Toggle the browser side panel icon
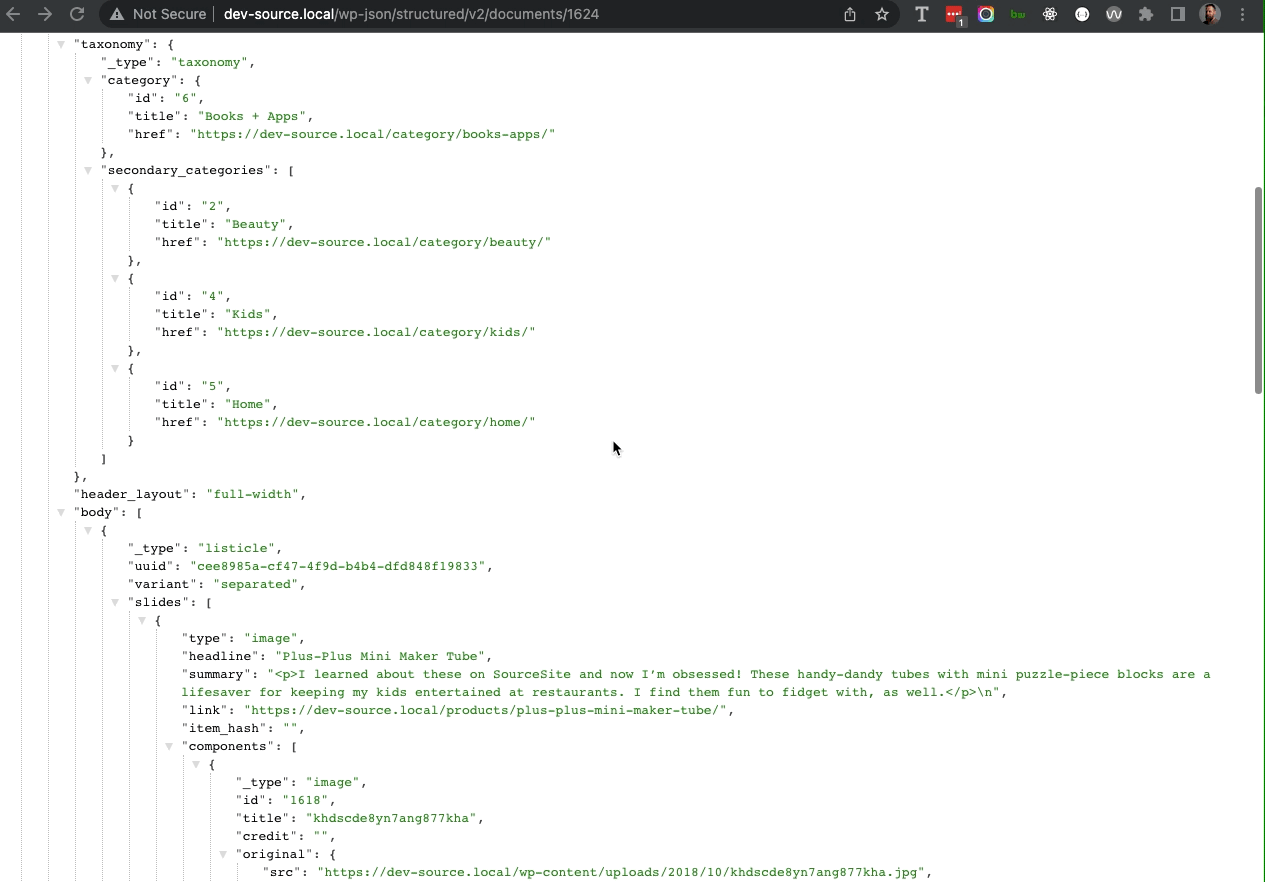Viewport: 1265px width, 882px height. [1178, 14]
